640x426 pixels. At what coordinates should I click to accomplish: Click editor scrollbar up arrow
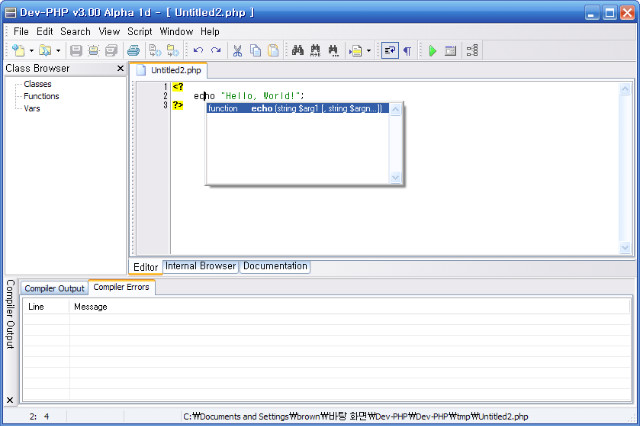click(625, 89)
